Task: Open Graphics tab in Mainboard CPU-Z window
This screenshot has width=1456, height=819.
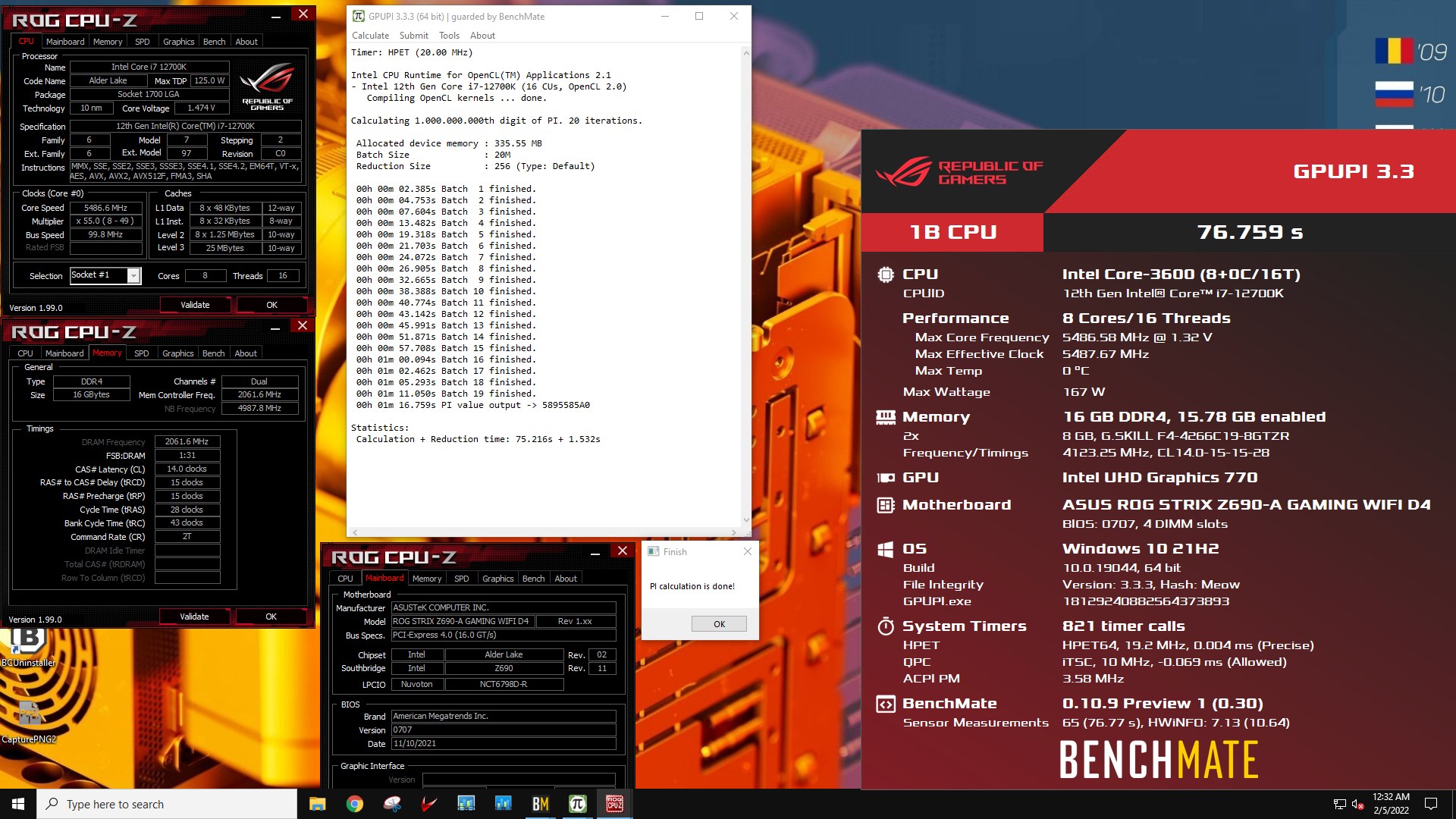Action: [498, 579]
